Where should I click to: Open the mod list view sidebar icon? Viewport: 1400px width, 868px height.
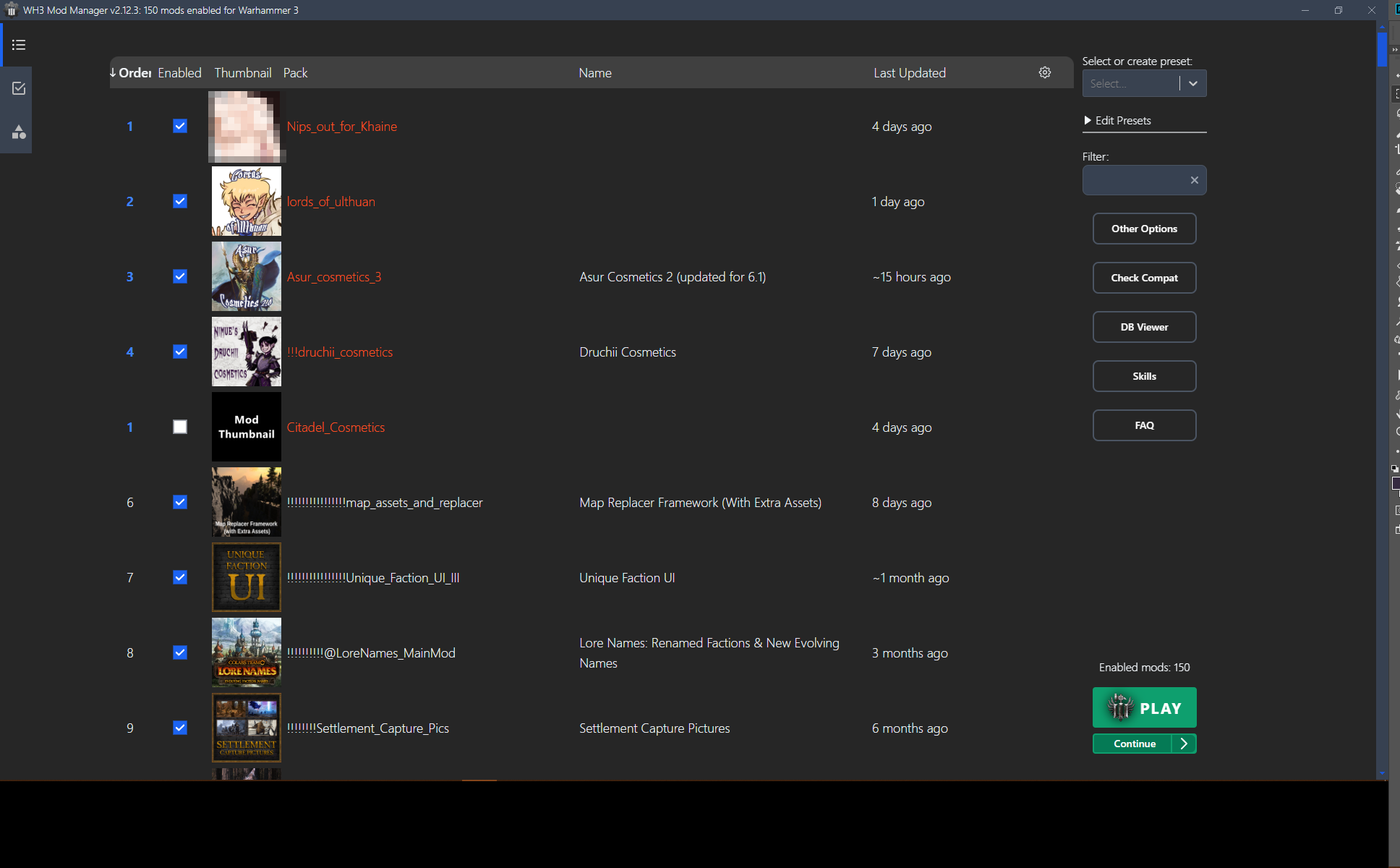19,45
